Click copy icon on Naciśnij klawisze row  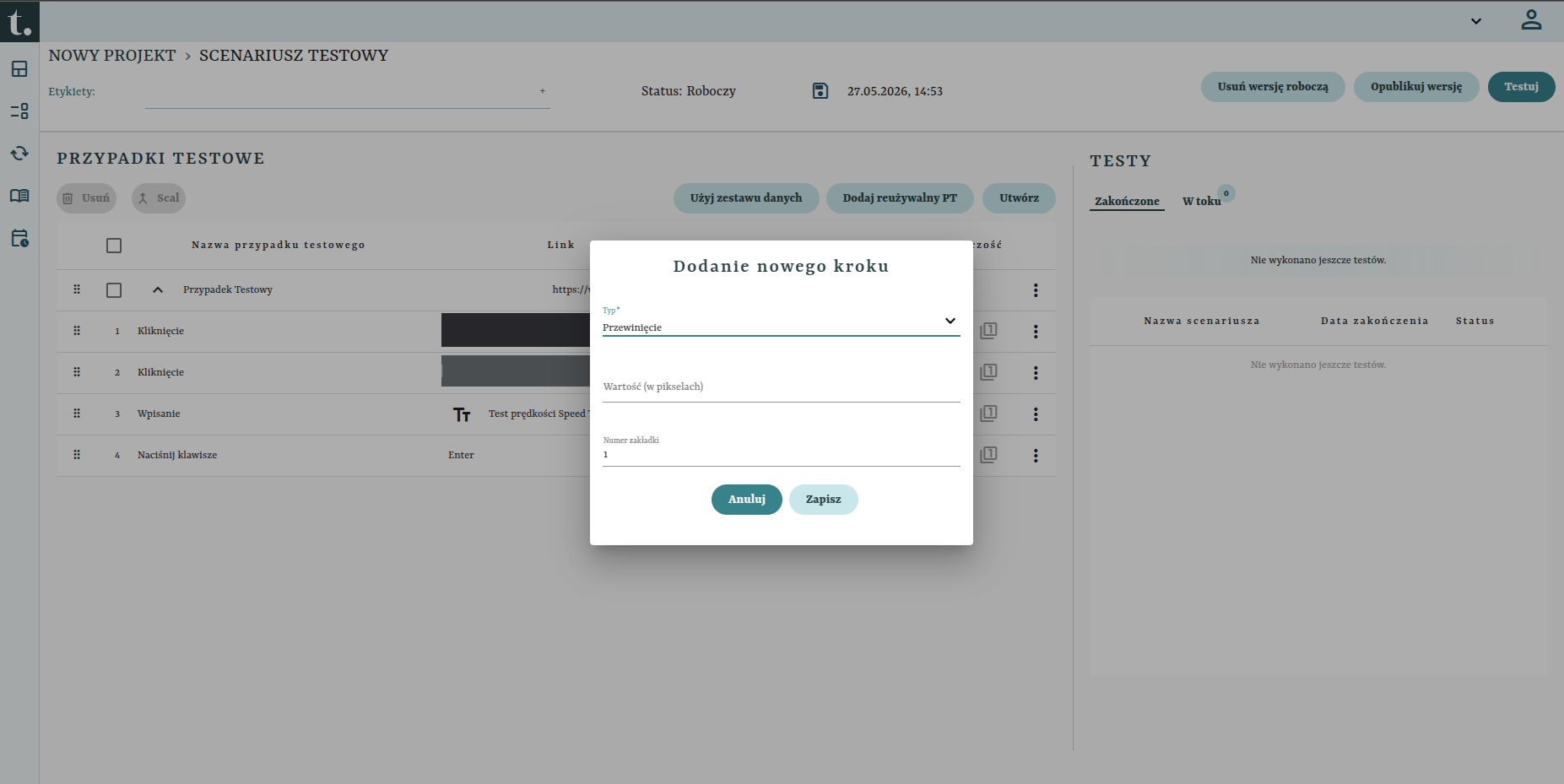tap(988, 455)
